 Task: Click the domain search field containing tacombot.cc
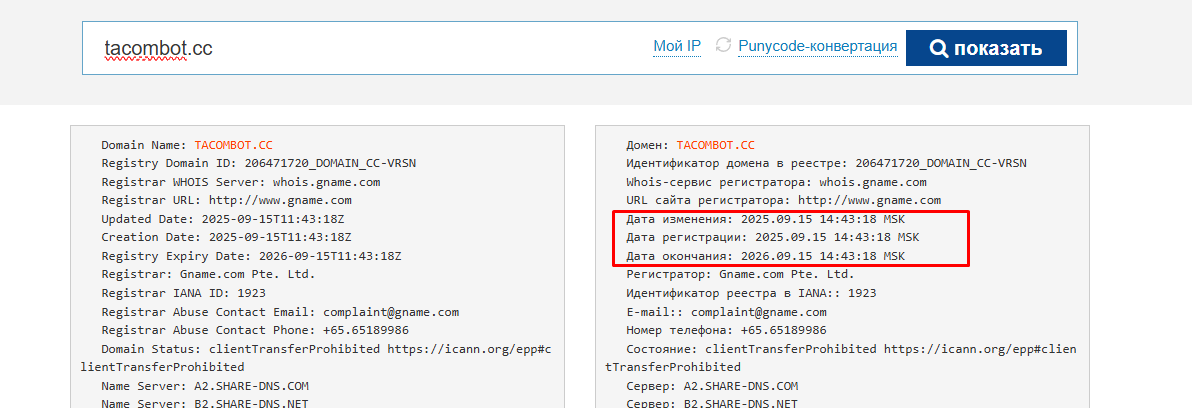[360, 48]
